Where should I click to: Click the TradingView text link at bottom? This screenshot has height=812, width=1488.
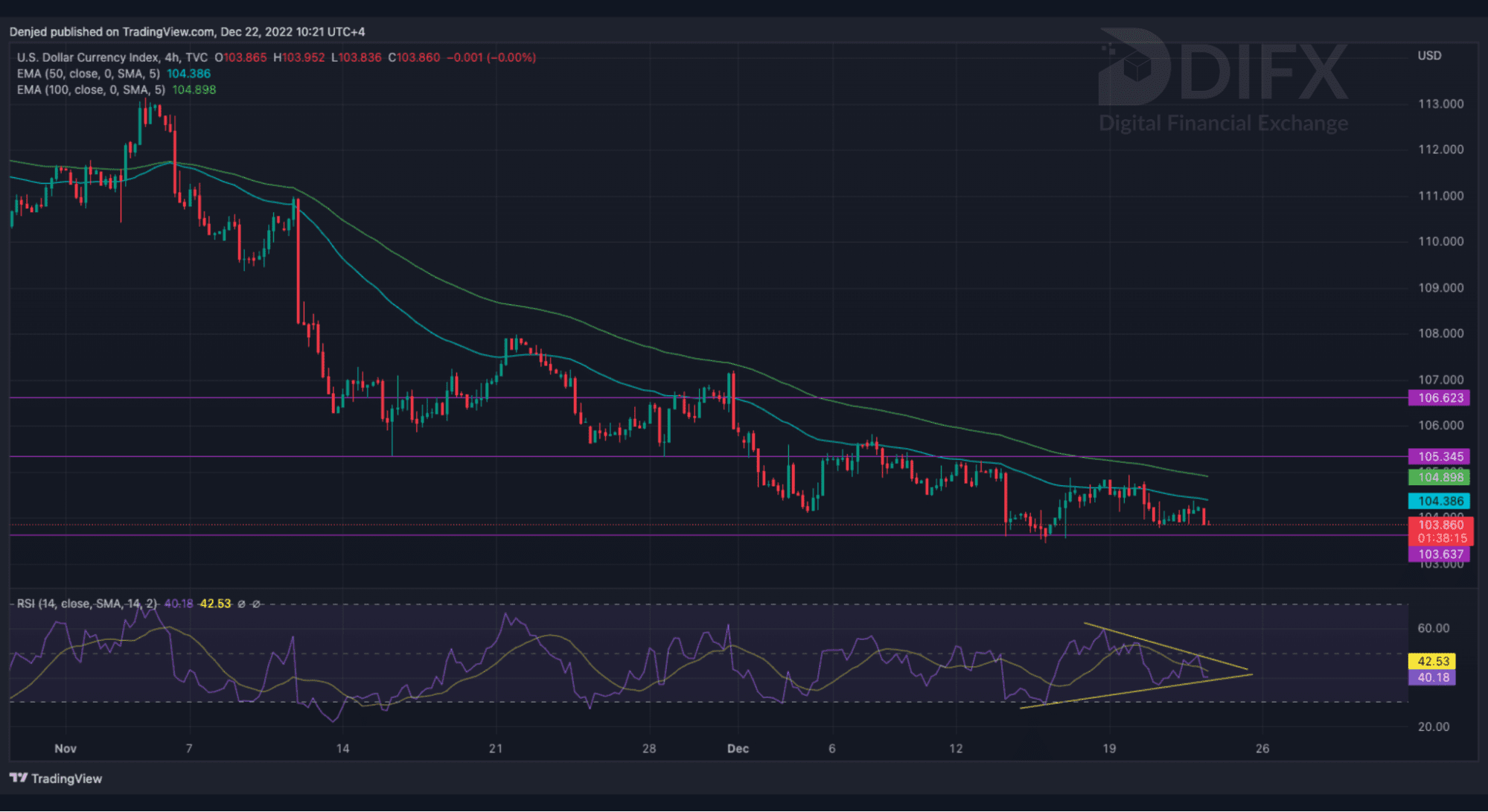(x=66, y=779)
